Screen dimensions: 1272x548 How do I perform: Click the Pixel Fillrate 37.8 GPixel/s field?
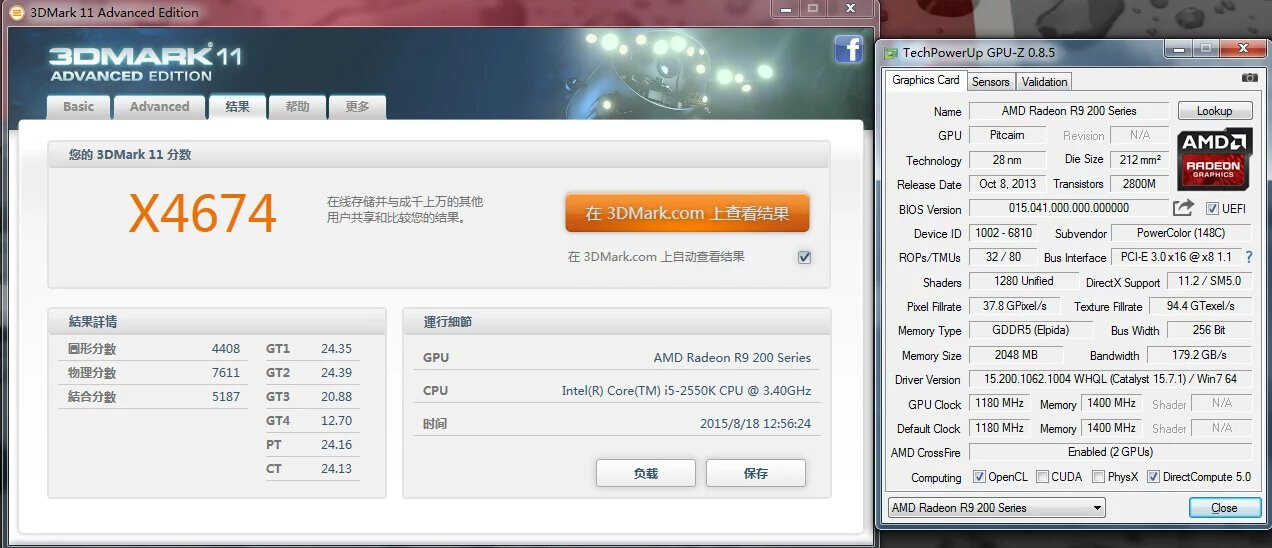tap(1014, 306)
